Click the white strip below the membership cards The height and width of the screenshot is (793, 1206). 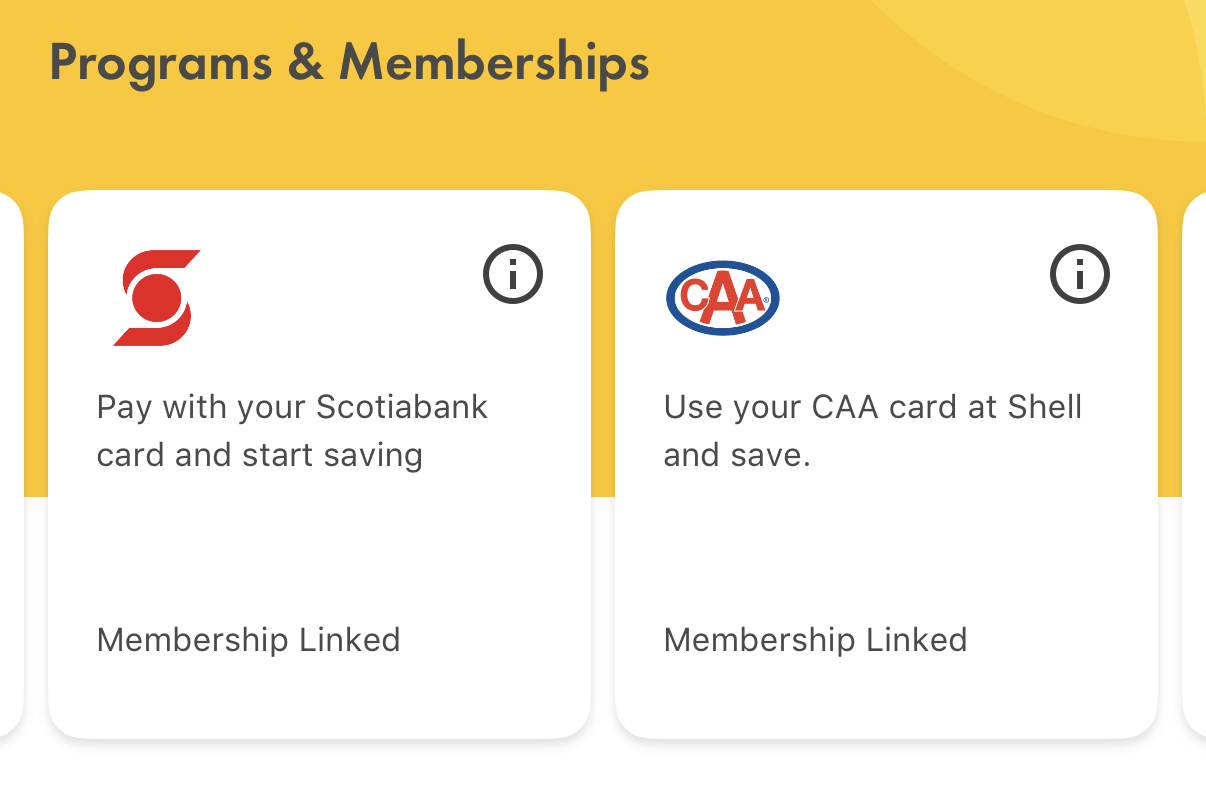click(x=603, y=768)
